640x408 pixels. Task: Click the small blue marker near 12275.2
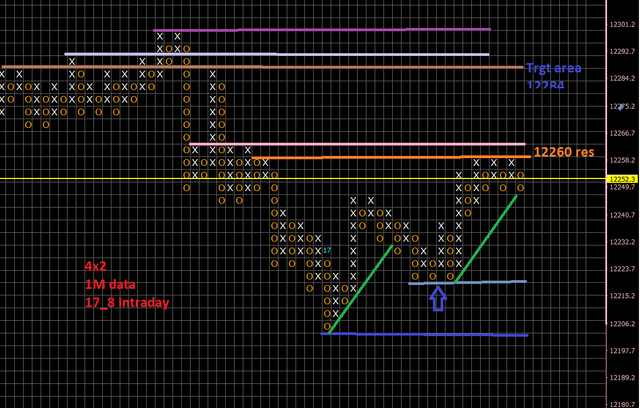point(622,106)
